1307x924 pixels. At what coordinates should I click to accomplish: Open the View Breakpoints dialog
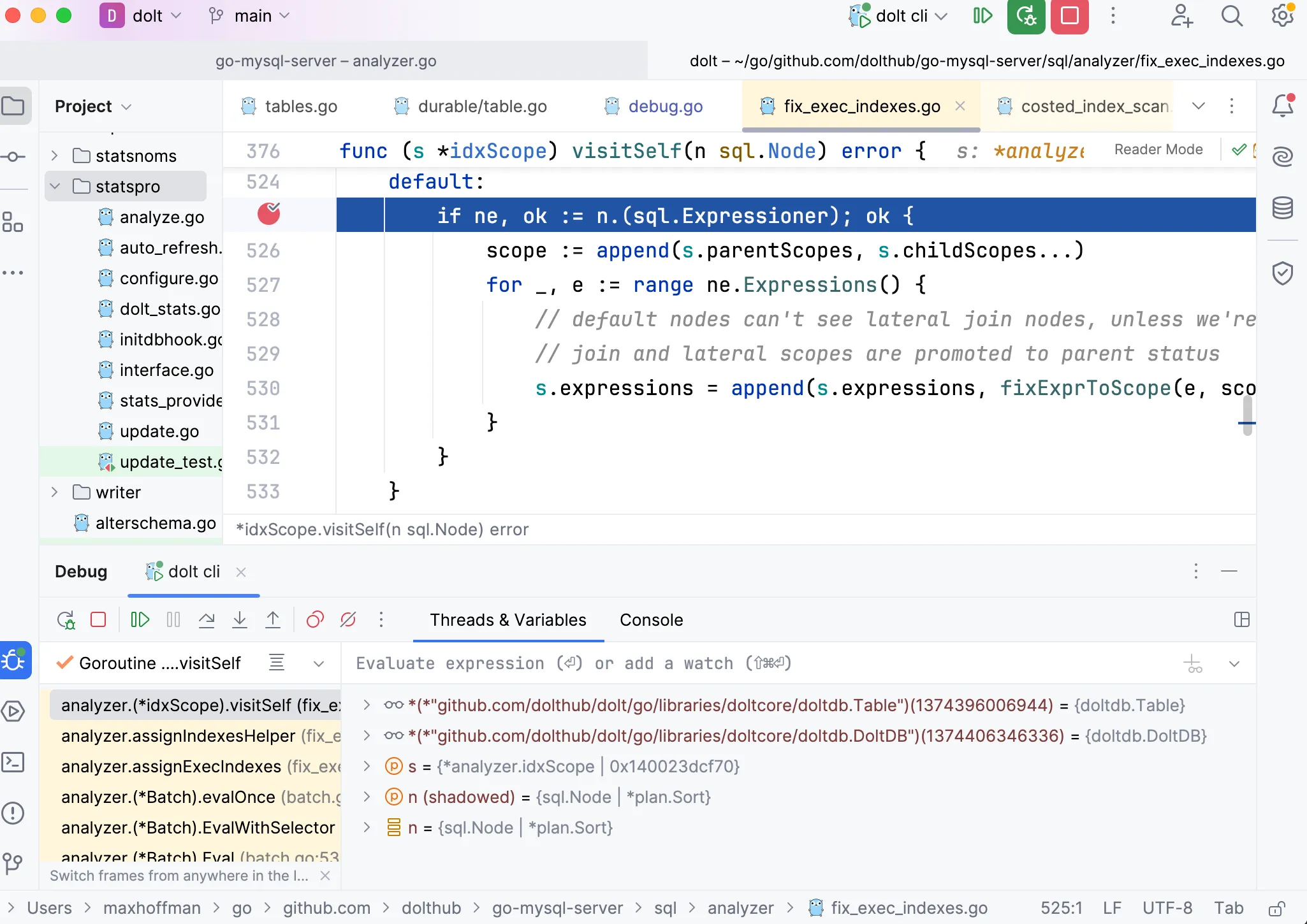[314, 619]
